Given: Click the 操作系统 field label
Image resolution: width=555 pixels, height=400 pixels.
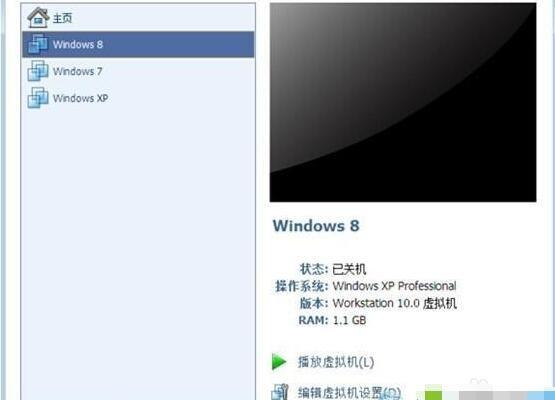Looking at the screenshot, I should [x=302, y=286].
